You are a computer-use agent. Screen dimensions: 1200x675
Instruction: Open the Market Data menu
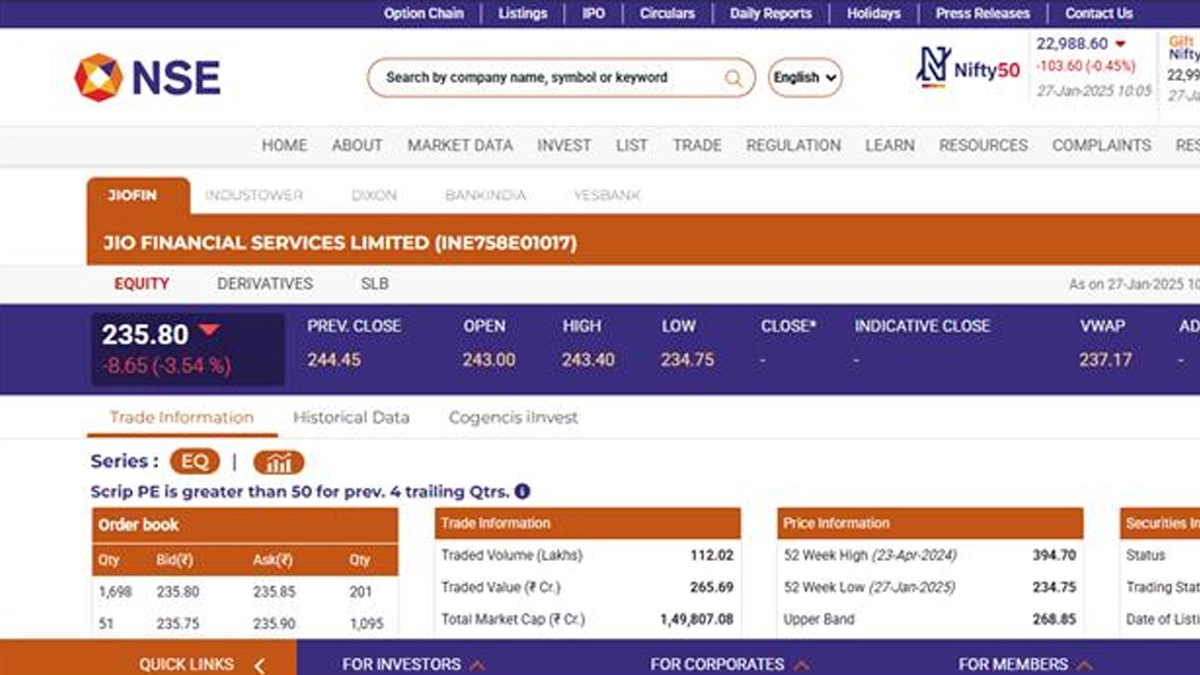point(460,145)
